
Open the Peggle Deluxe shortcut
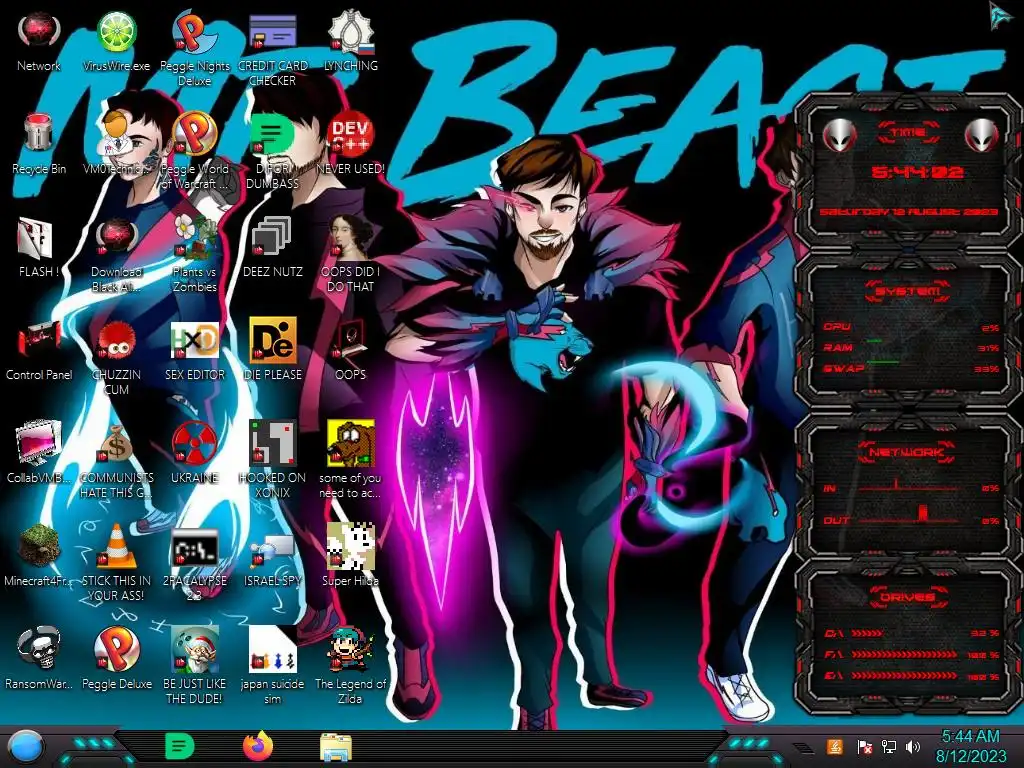(116, 648)
